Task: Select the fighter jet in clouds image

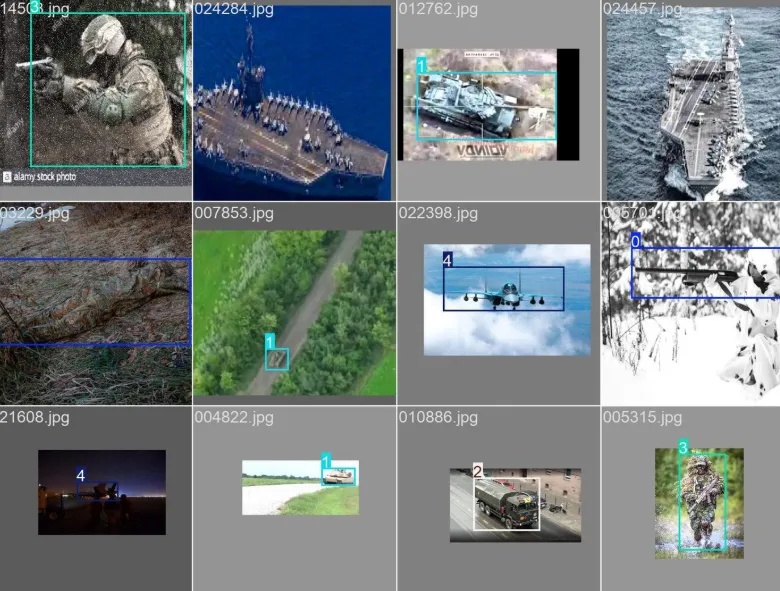Action: point(507,299)
